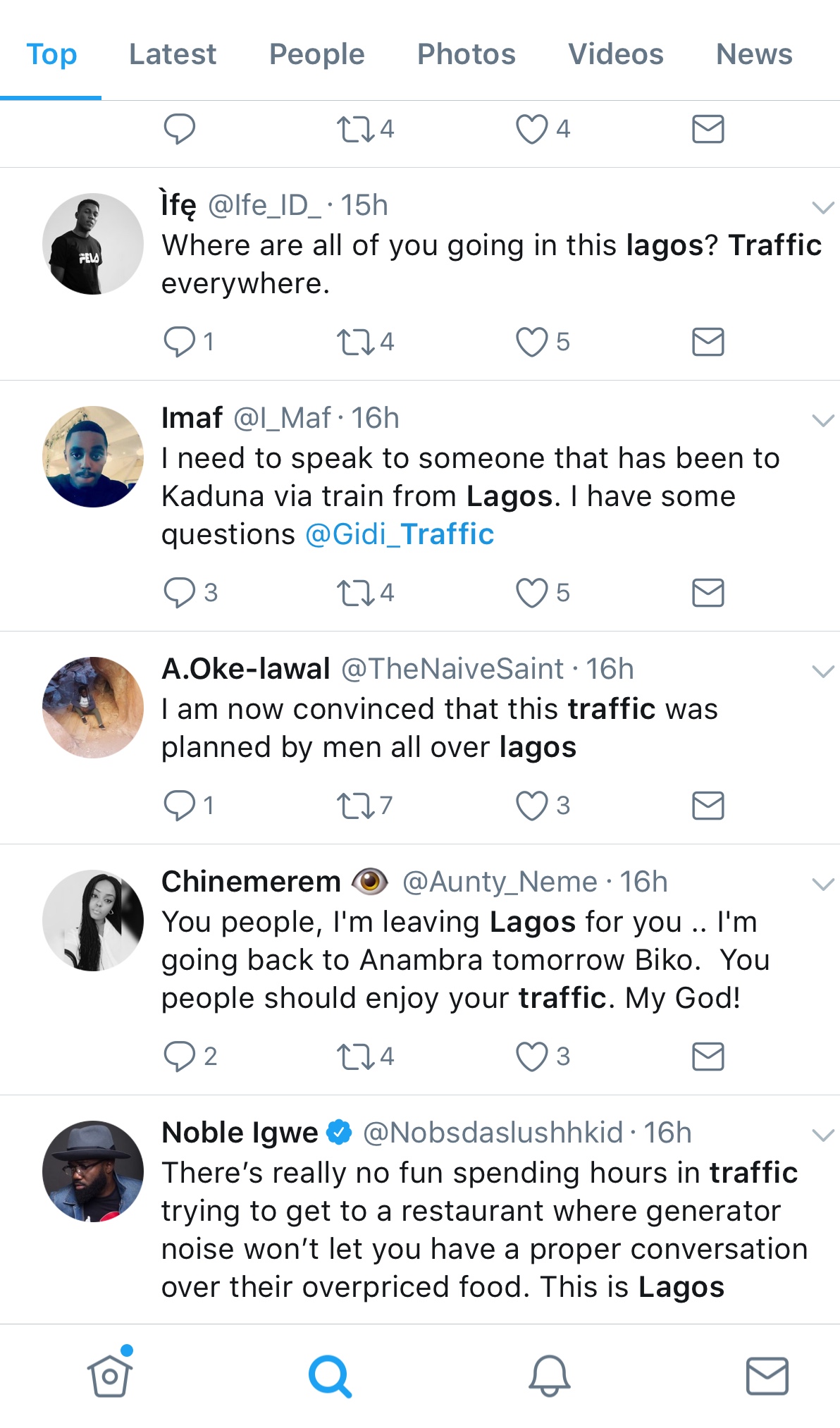
Task: Share A.Oke-lawal's tweet via direct message
Action: (708, 806)
